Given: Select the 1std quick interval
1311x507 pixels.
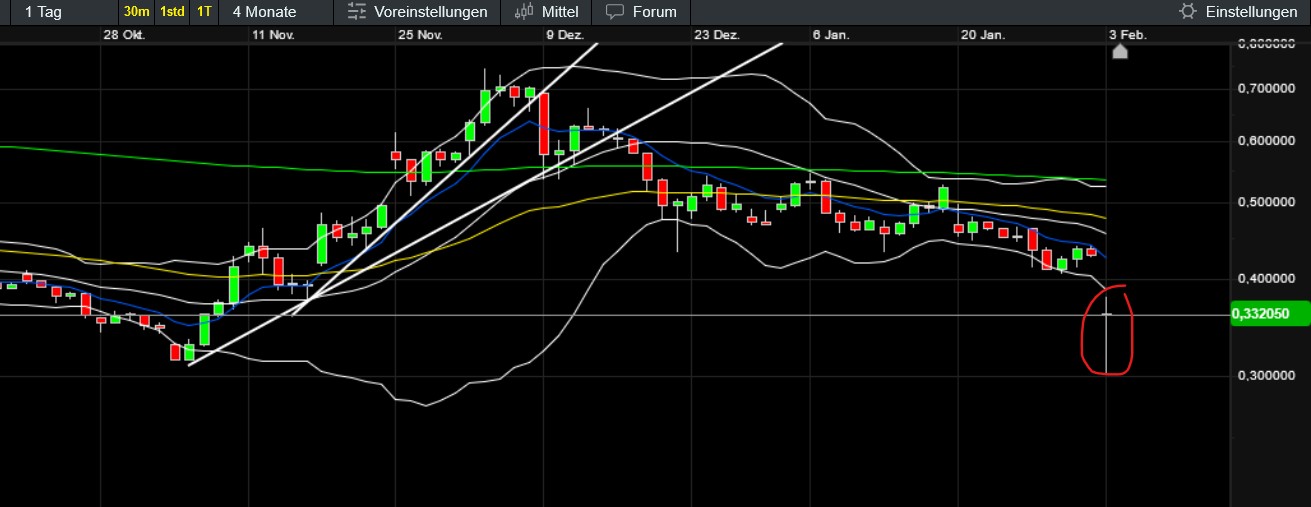Looking at the screenshot, I should (x=172, y=12).
